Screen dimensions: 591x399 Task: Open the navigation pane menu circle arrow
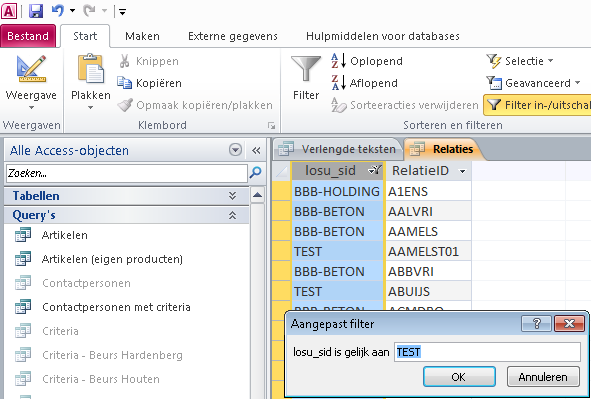235,150
